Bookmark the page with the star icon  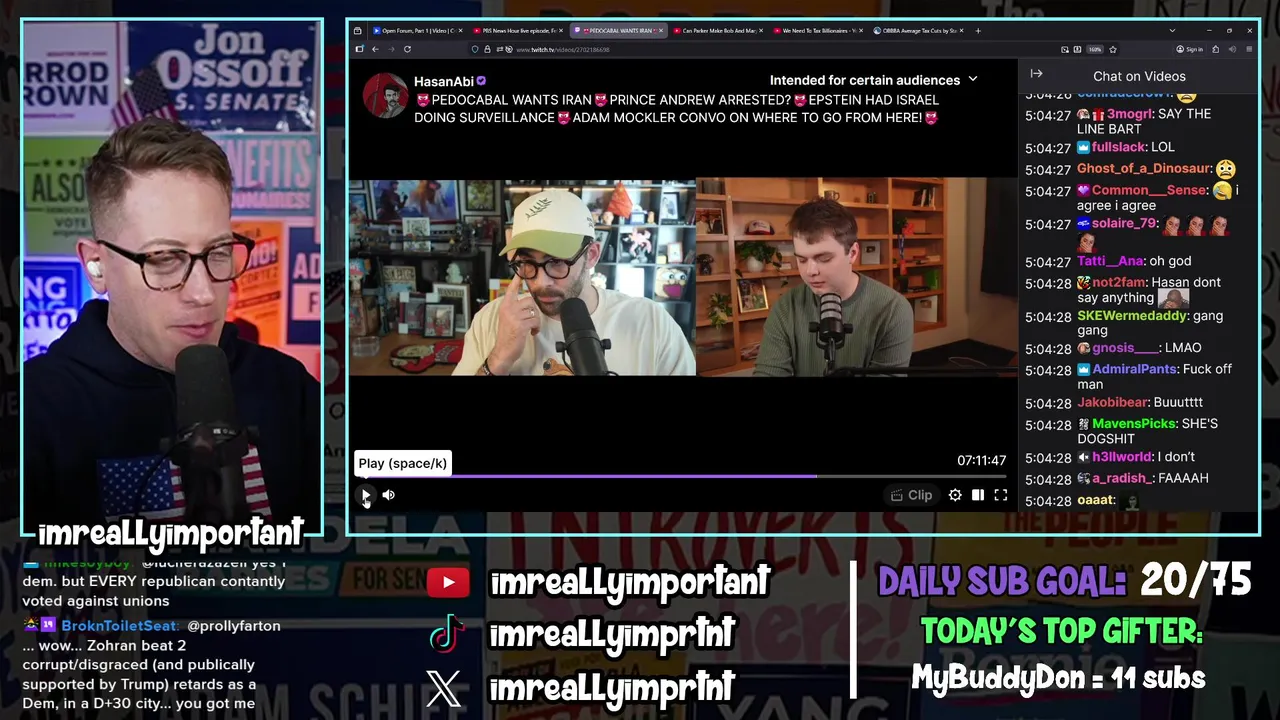click(x=1112, y=49)
